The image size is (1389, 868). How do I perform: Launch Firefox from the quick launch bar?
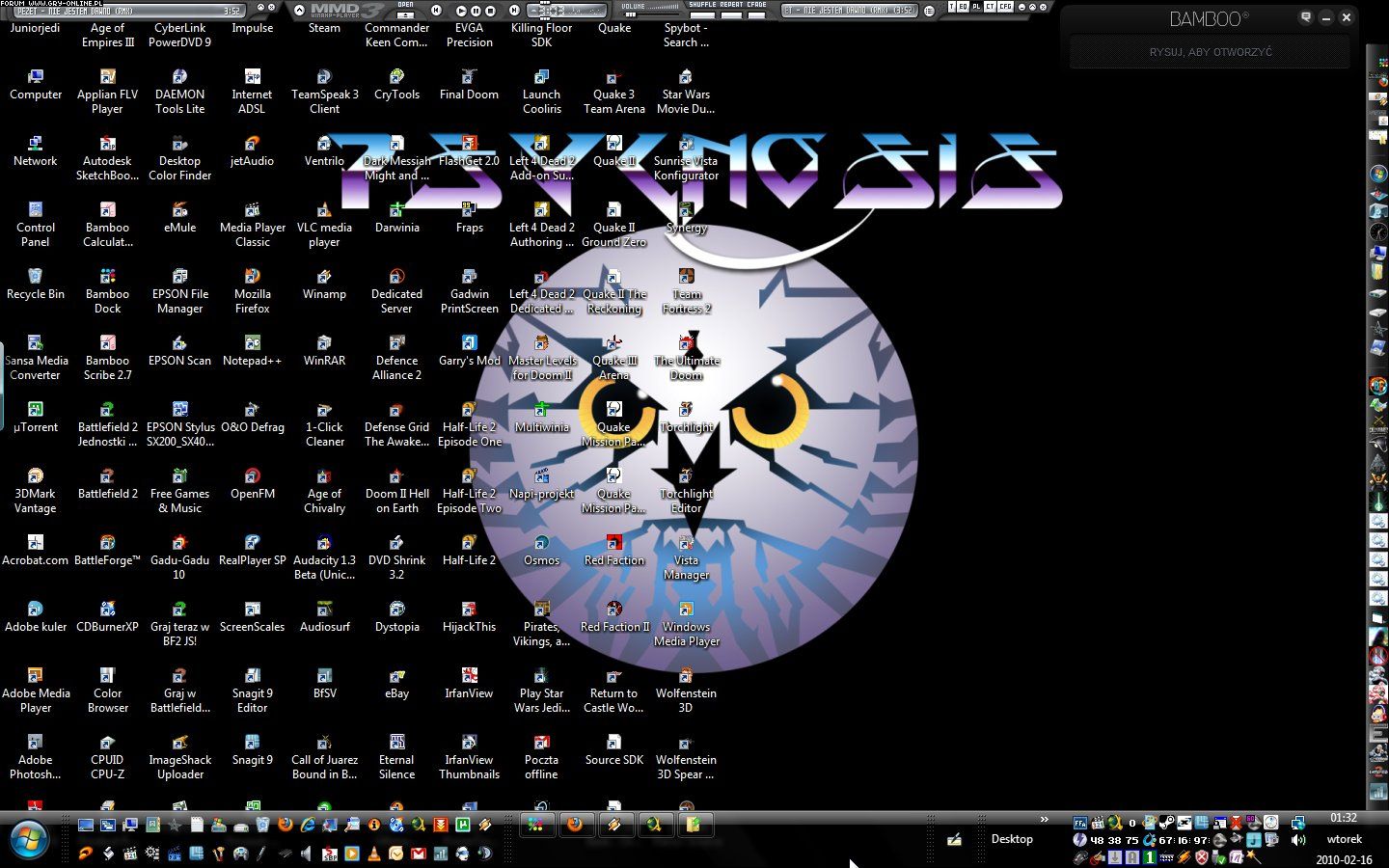(286, 825)
